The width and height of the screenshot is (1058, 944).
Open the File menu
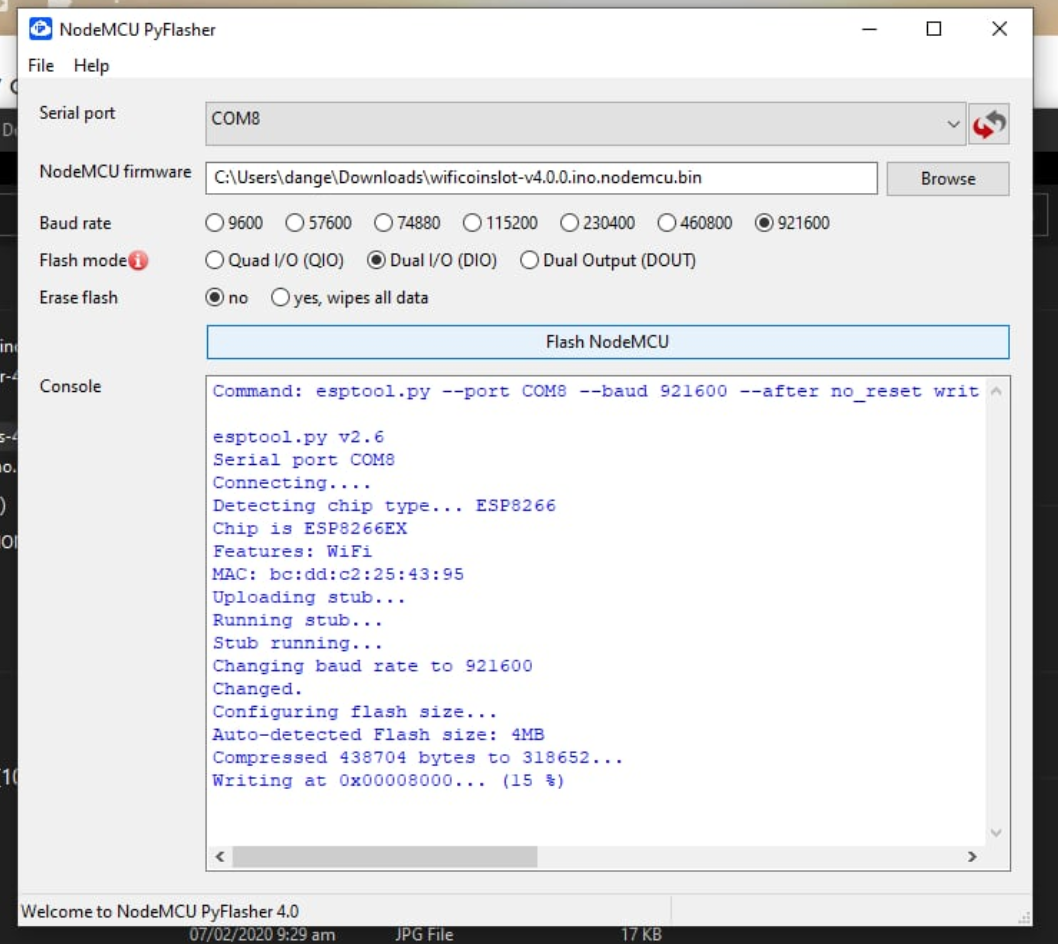click(x=41, y=66)
